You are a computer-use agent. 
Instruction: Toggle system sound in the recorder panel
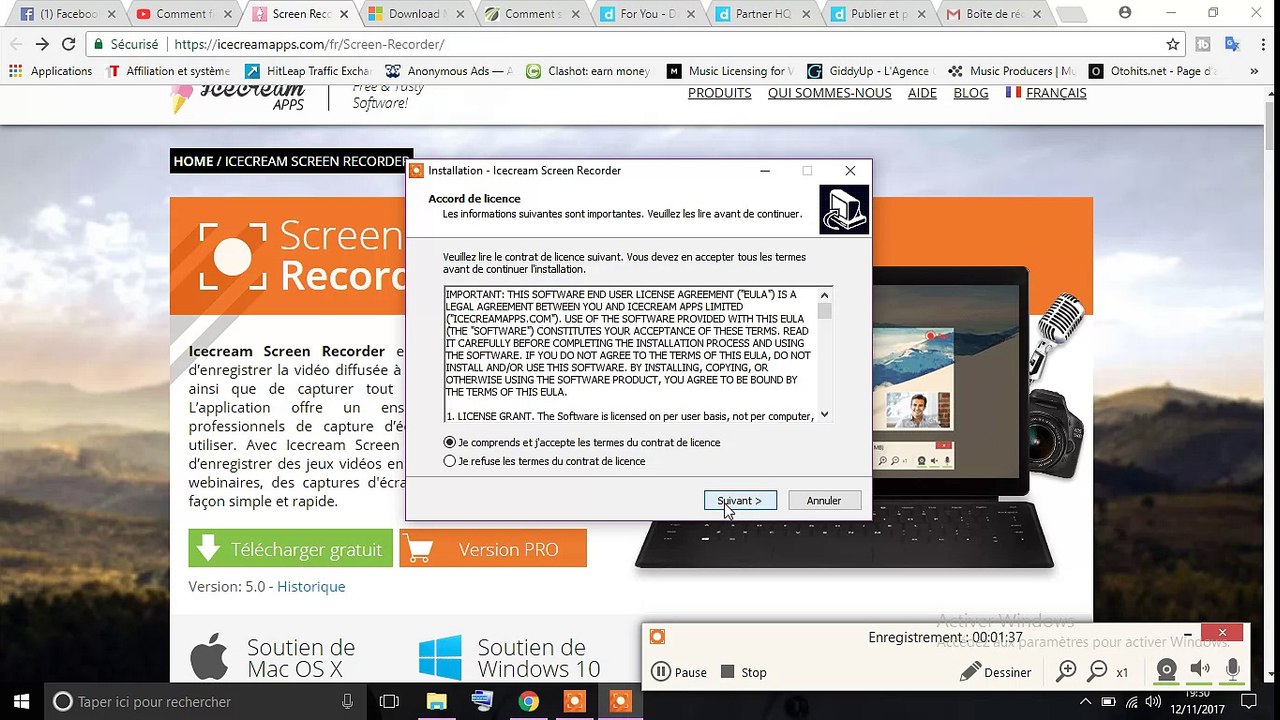[1200, 671]
